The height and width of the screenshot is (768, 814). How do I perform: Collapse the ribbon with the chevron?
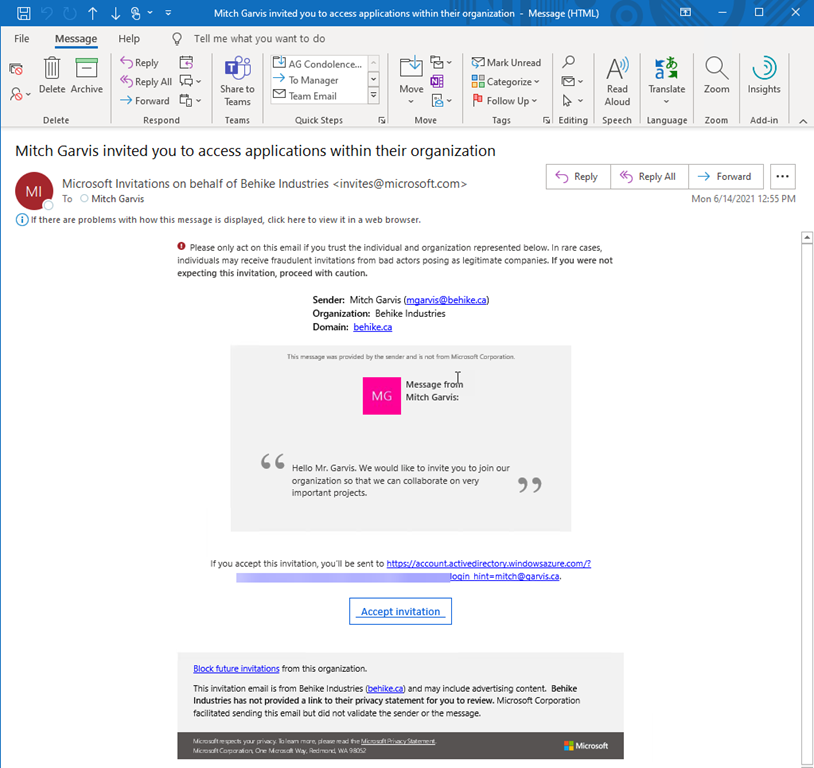click(x=802, y=120)
